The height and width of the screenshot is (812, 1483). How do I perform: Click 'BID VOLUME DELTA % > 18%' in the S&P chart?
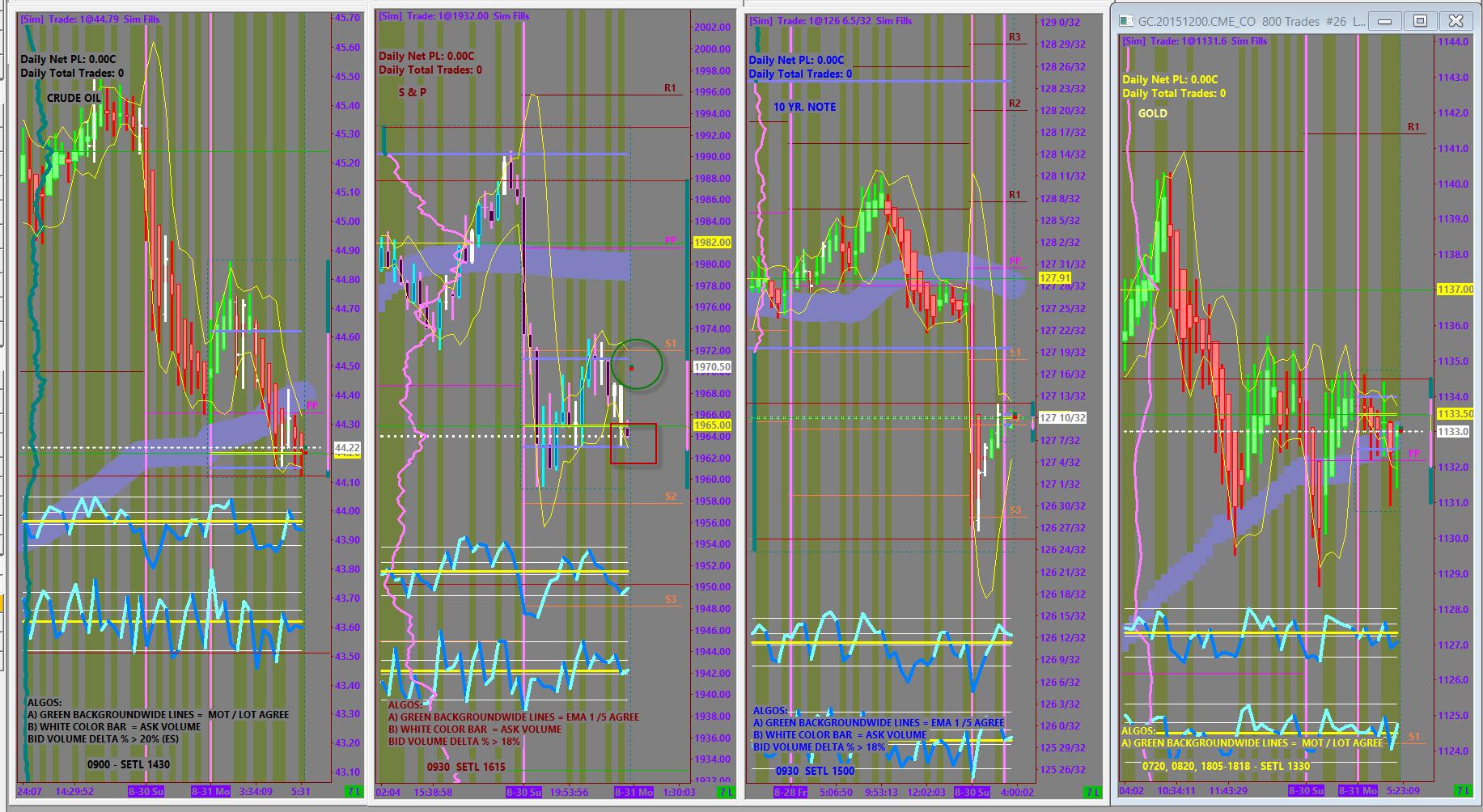pos(454,741)
